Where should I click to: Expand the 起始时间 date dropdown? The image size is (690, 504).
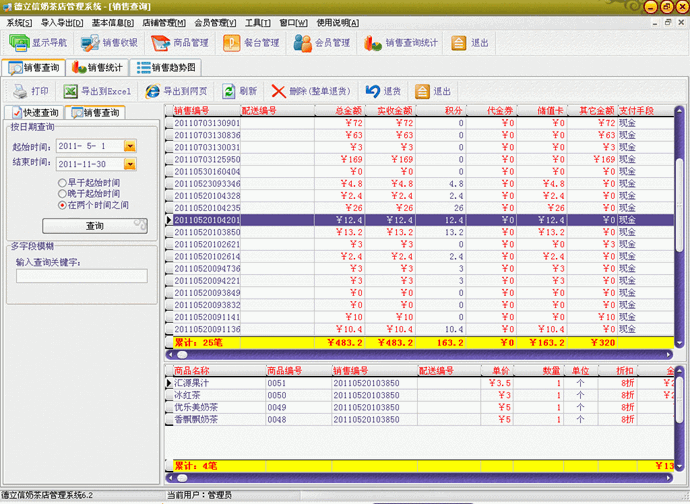click(130, 146)
